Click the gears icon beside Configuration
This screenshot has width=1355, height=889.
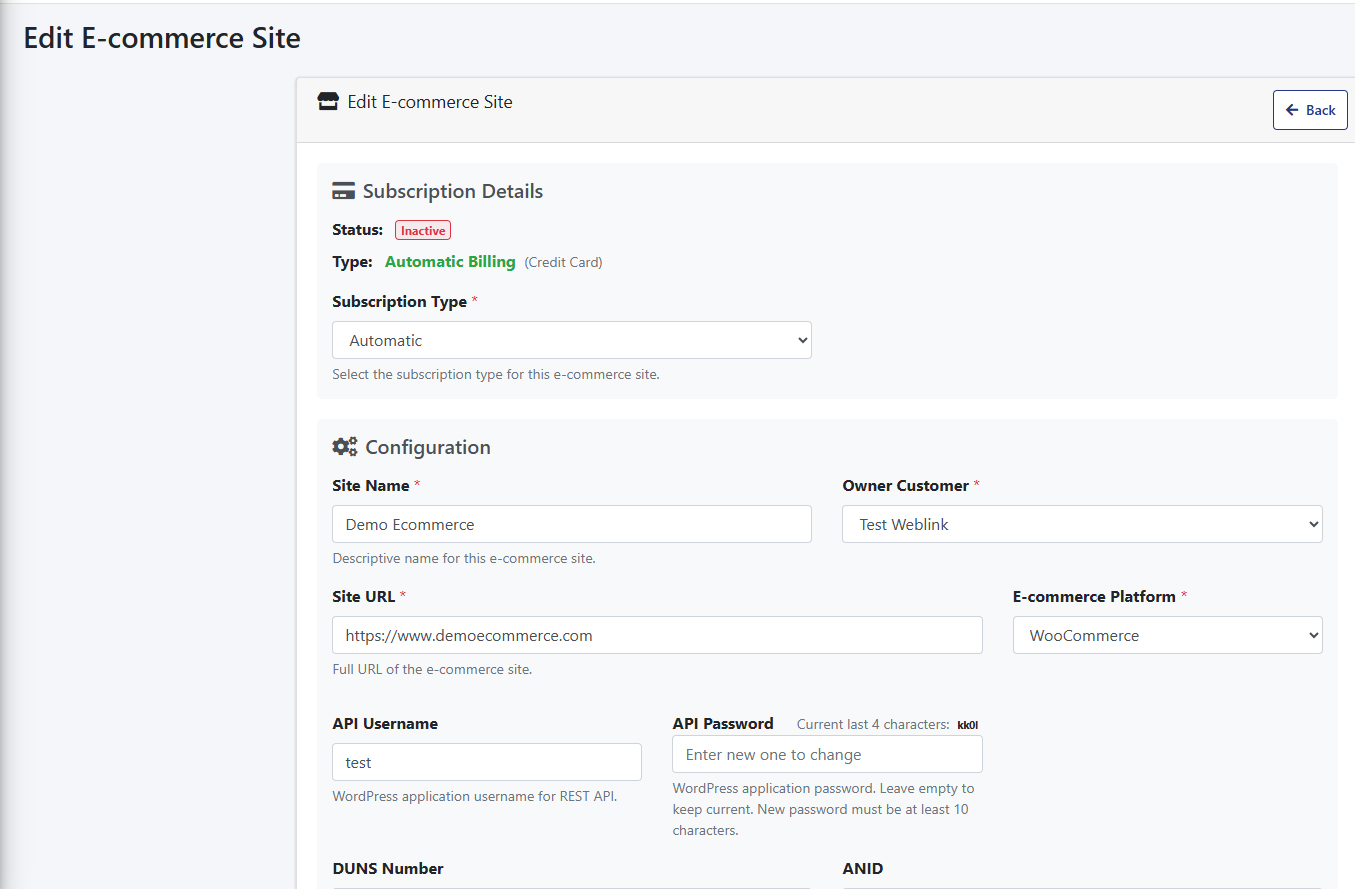click(344, 447)
